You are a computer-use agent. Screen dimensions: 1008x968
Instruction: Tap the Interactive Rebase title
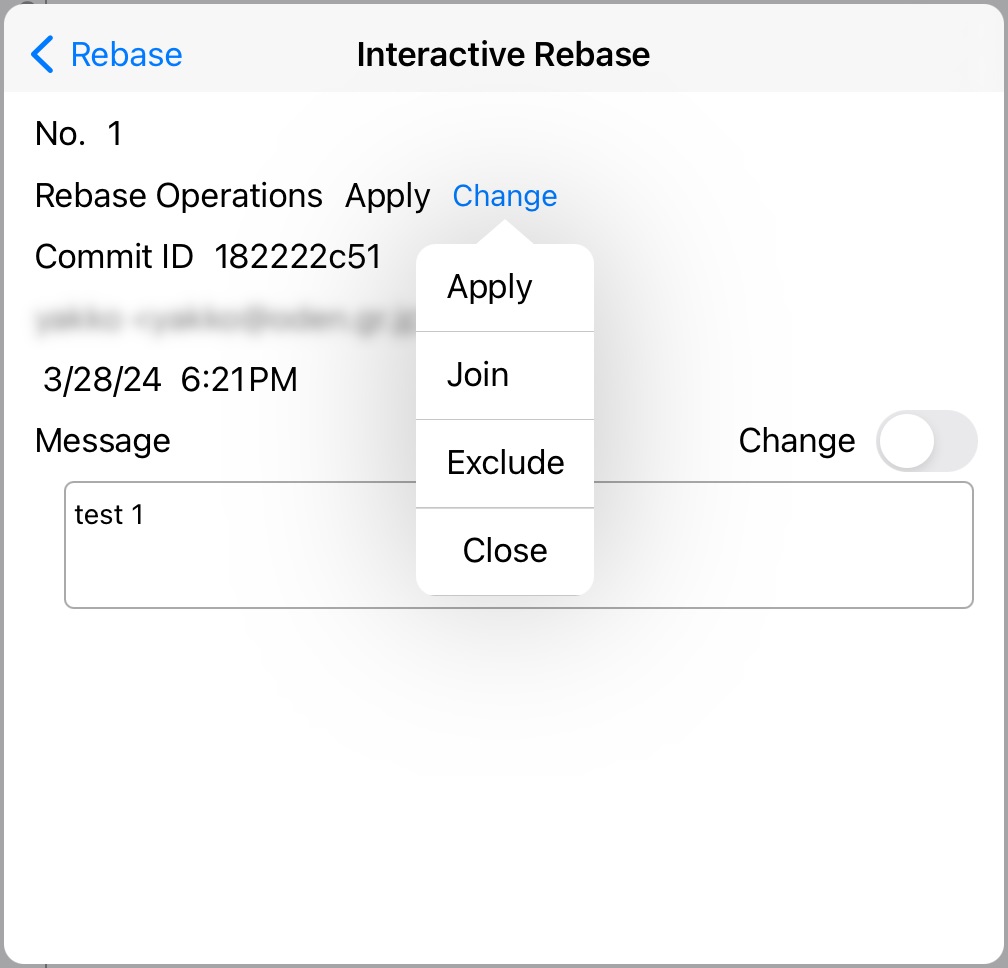pyautogui.click(x=502, y=55)
